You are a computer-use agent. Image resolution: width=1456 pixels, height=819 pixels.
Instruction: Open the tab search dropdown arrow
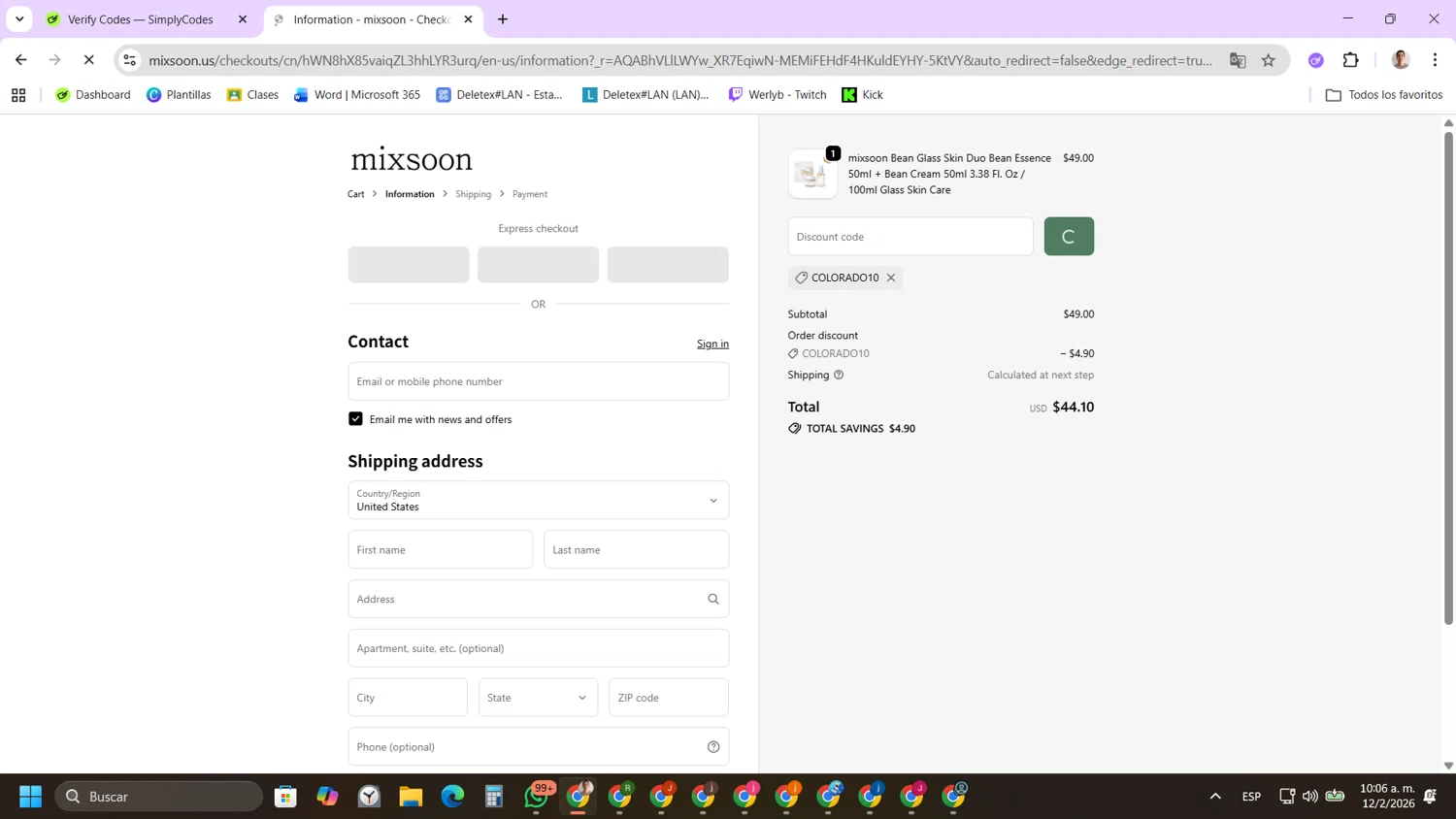coord(19,19)
